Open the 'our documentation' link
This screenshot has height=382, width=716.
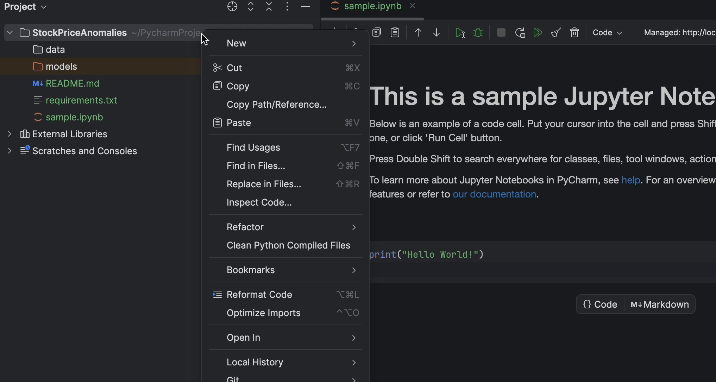point(494,194)
